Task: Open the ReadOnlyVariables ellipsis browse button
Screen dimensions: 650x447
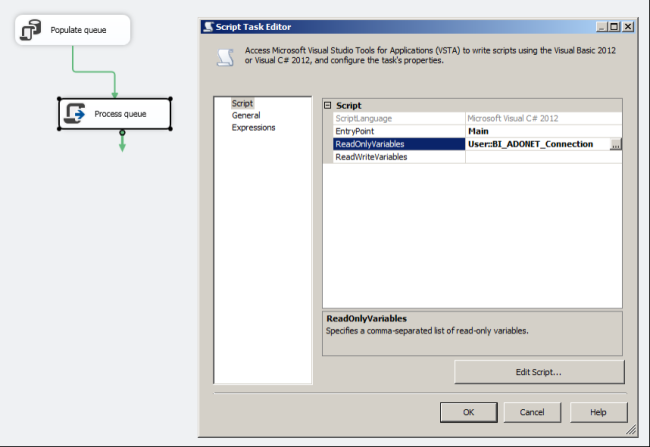Action: coord(616,144)
